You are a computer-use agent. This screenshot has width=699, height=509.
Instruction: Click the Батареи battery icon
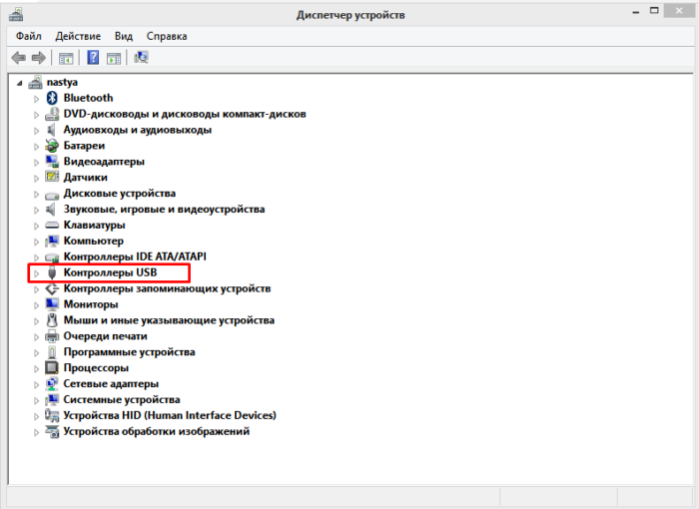(52, 146)
